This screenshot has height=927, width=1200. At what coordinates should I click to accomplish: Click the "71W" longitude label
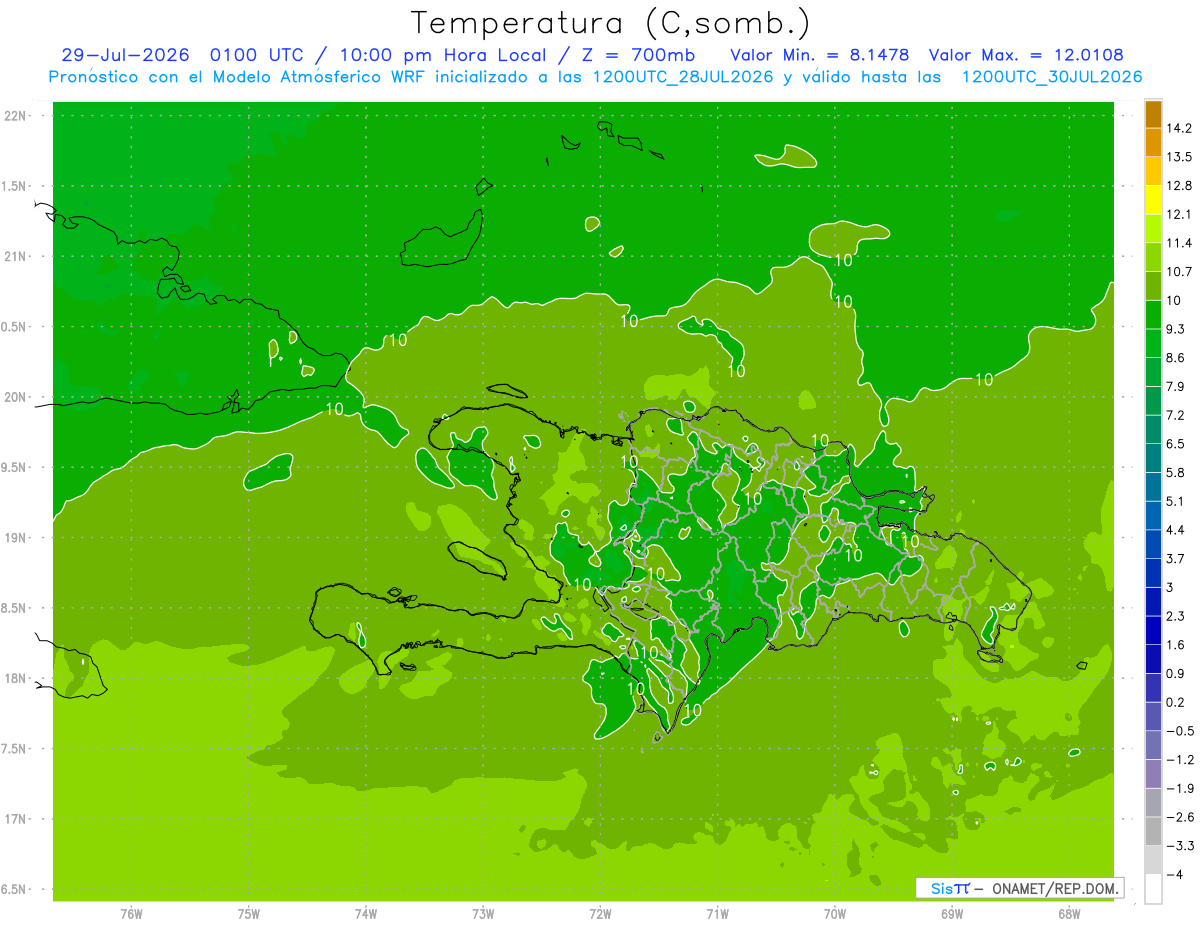pos(717,913)
